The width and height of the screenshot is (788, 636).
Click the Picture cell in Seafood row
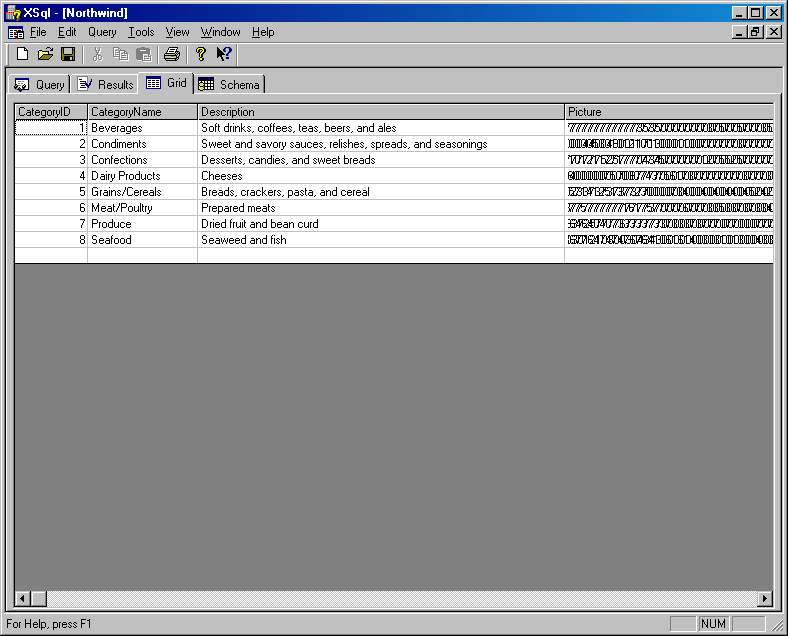point(669,240)
